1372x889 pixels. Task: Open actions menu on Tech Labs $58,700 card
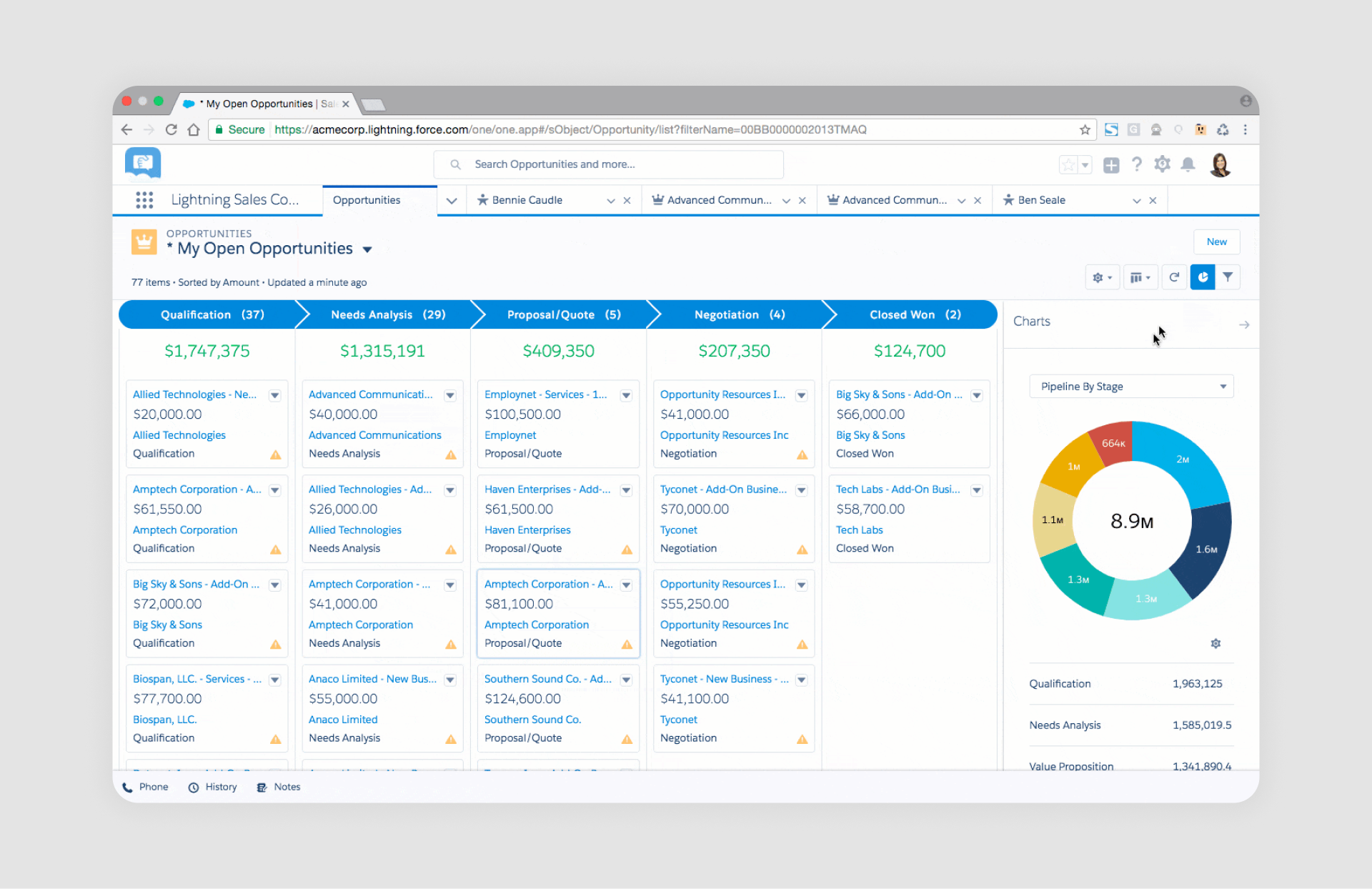tap(977, 490)
